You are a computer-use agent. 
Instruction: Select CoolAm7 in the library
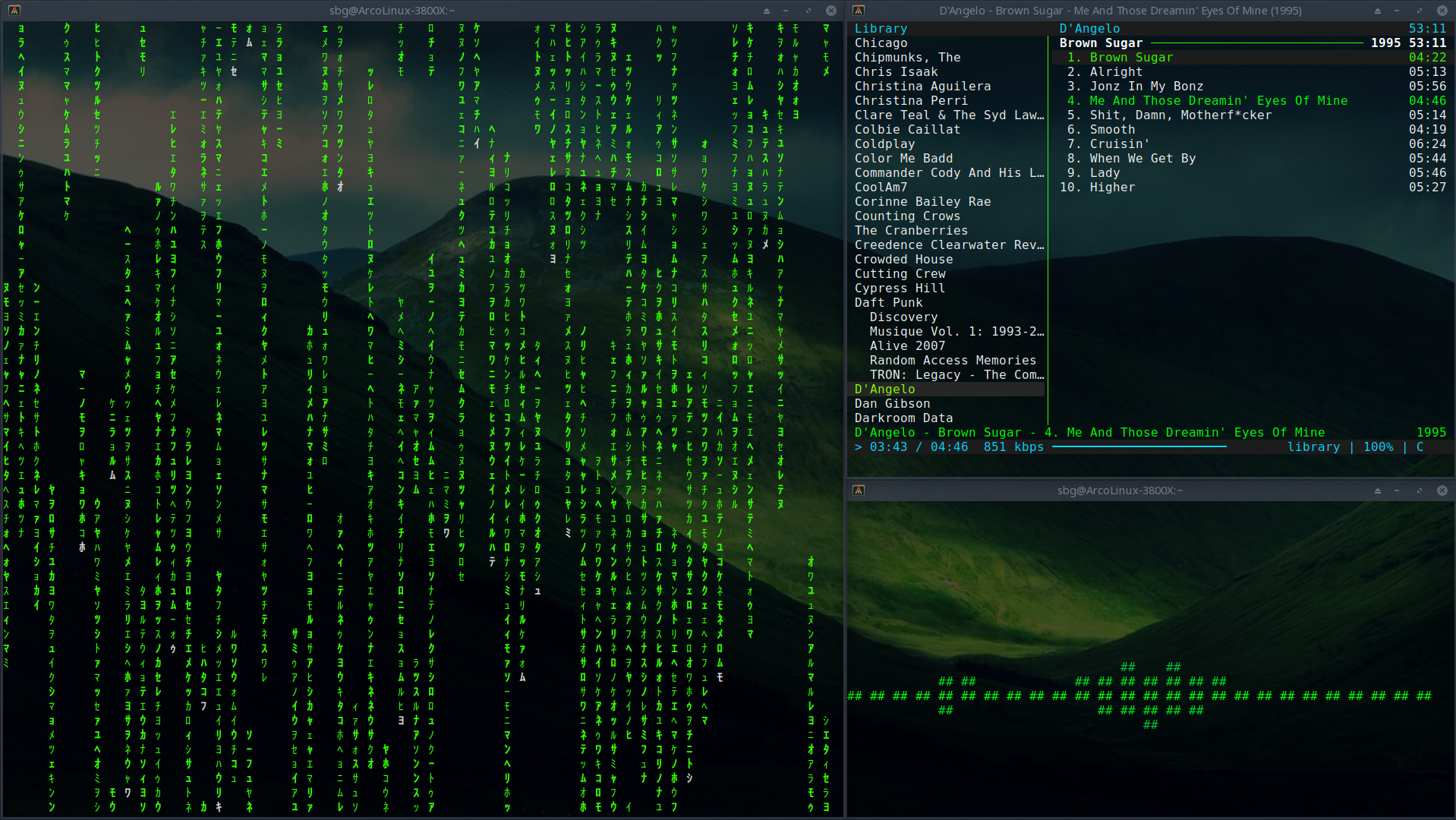coord(881,188)
